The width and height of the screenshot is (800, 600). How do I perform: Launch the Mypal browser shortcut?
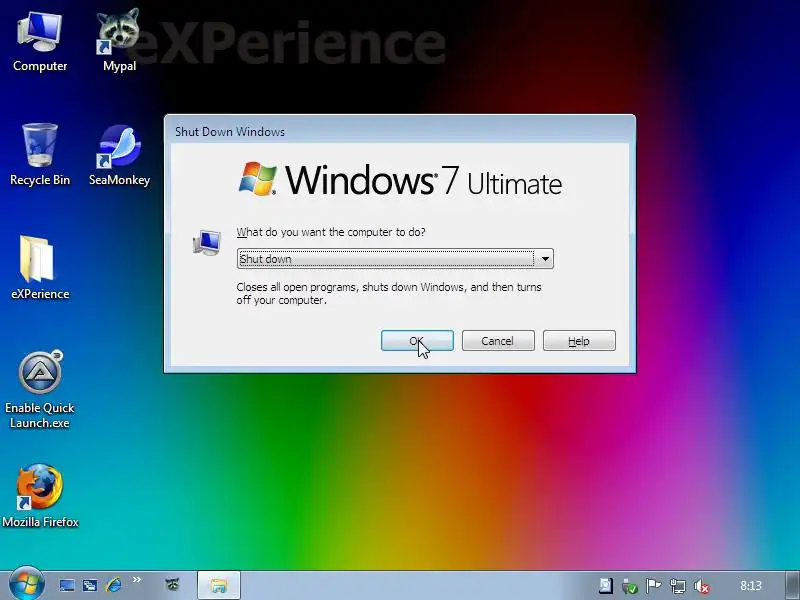(x=119, y=42)
